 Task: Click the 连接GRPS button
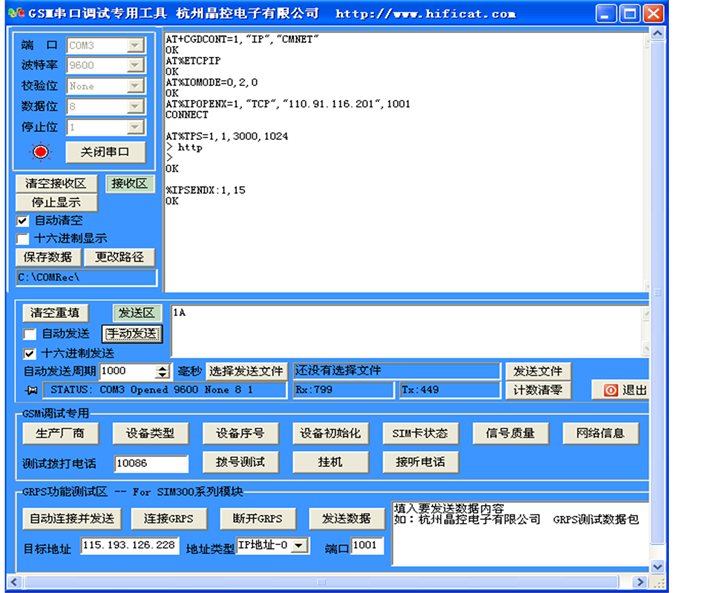click(x=169, y=518)
